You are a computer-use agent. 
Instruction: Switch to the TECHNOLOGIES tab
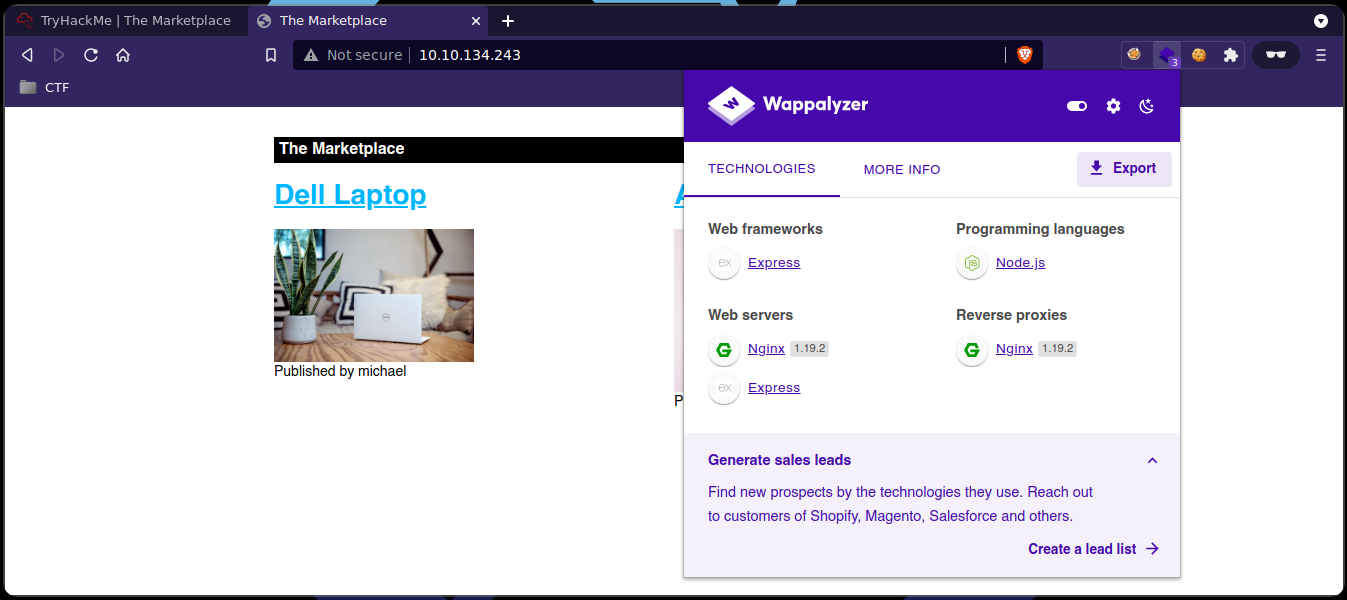pos(762,169)
